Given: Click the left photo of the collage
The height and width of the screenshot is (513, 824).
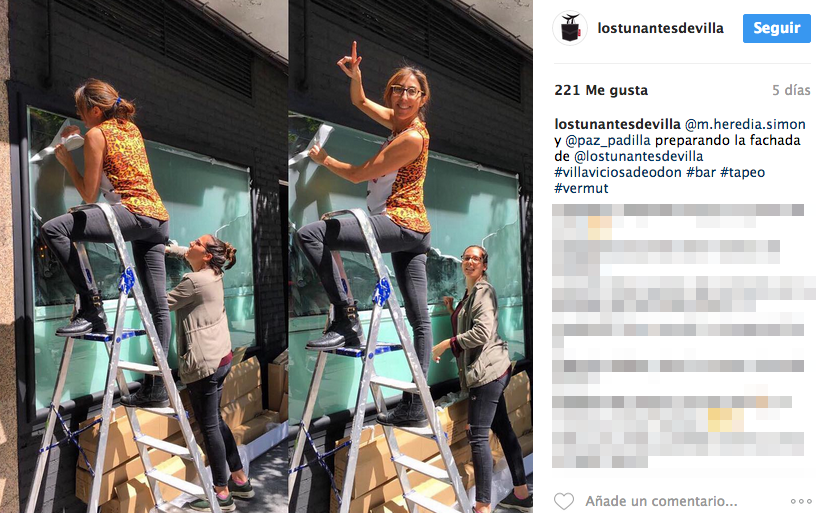Looking at the screenshot, I should 143,256.
